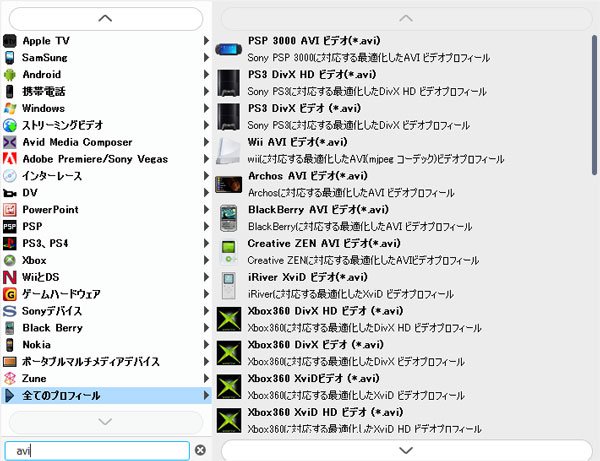Image resolution: width=600 pixels, height=461 pixels.
Task: Select the Avid Media Composer category
Action: point(106,142)
